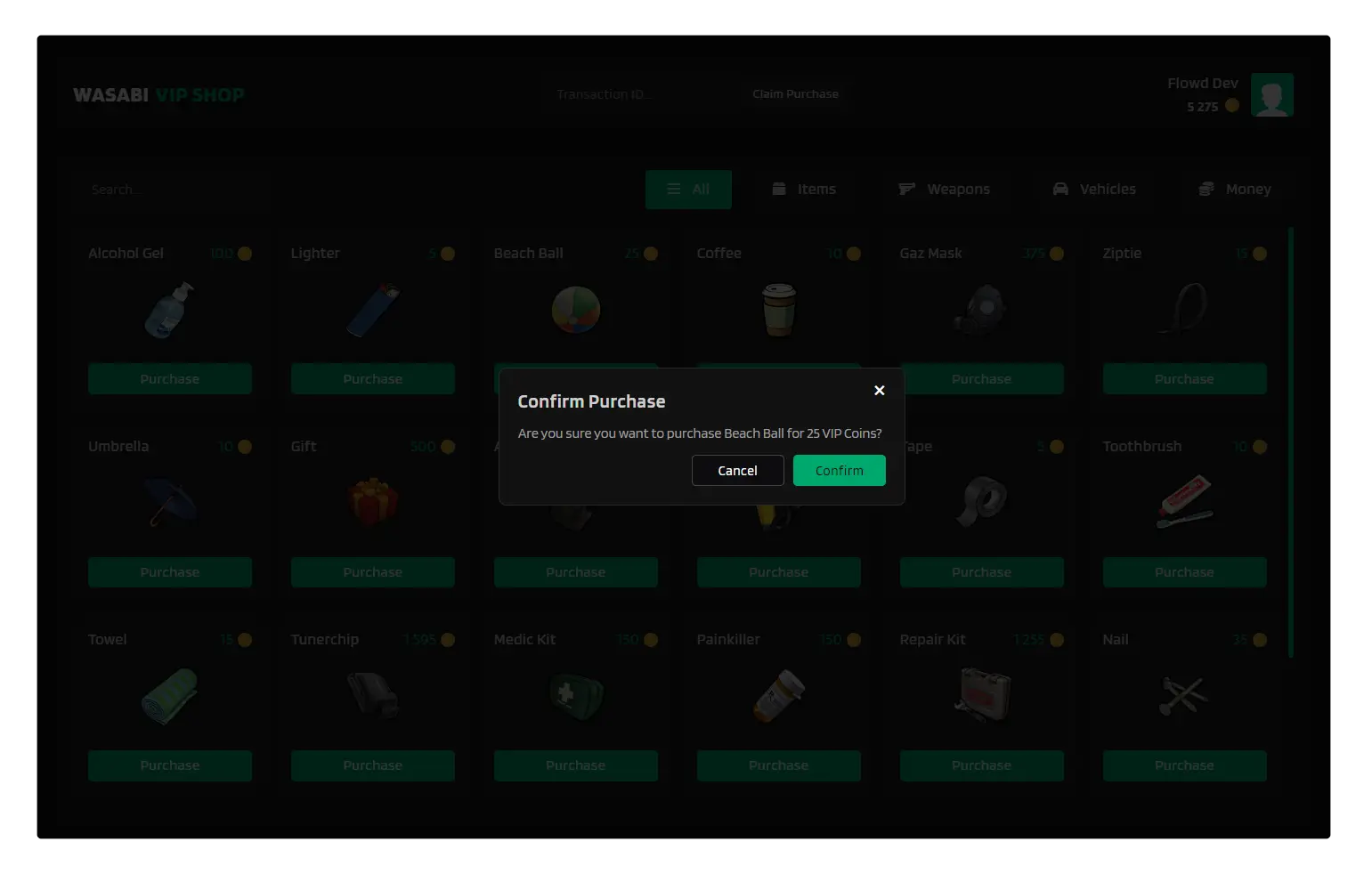The image size is (1372, 874).
Task: Click the right side scrollbar
Action: (x=1290, y=445)
